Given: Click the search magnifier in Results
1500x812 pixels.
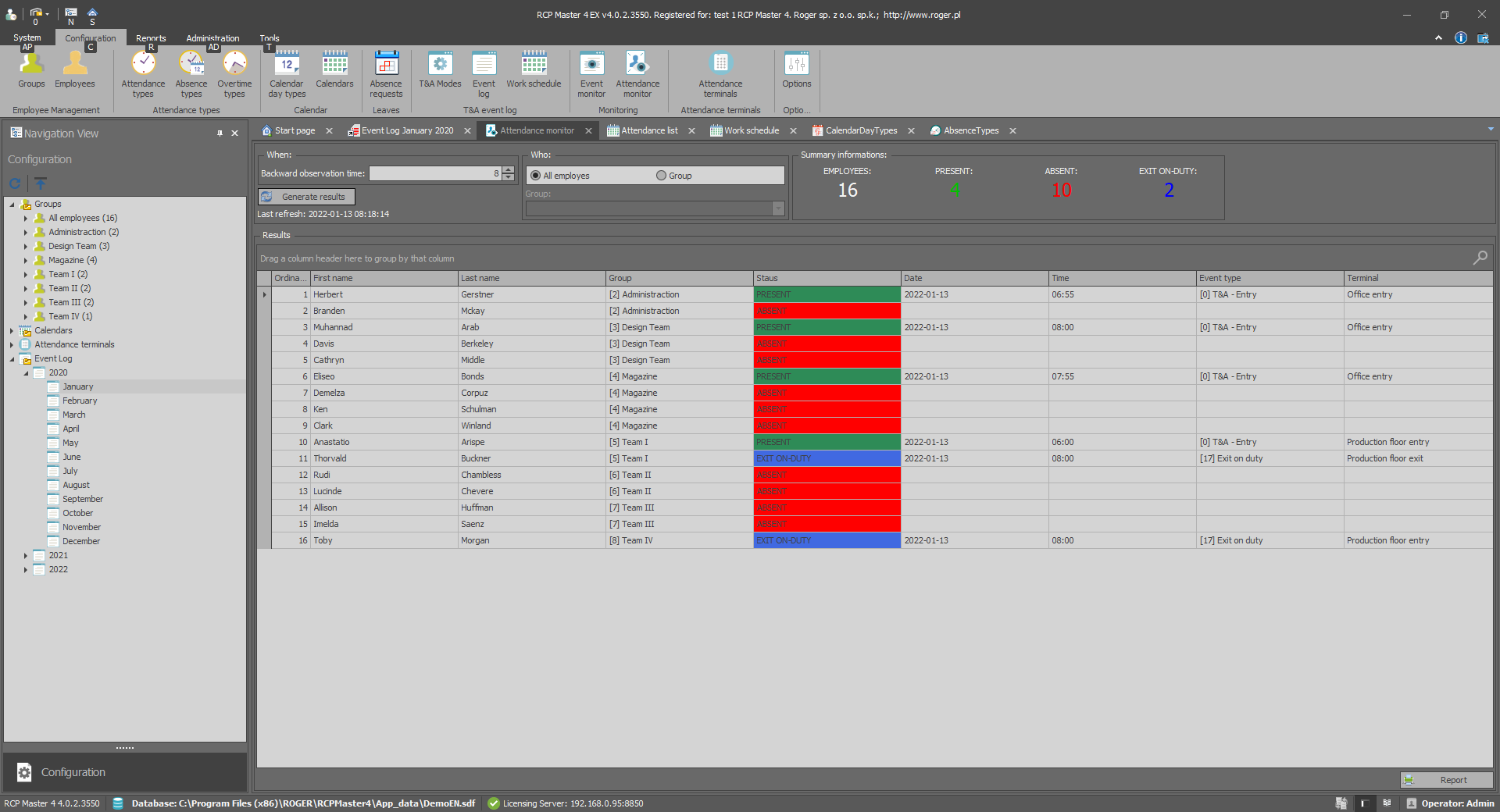Looking at the screenshot, I should (x=1480, y=258).
